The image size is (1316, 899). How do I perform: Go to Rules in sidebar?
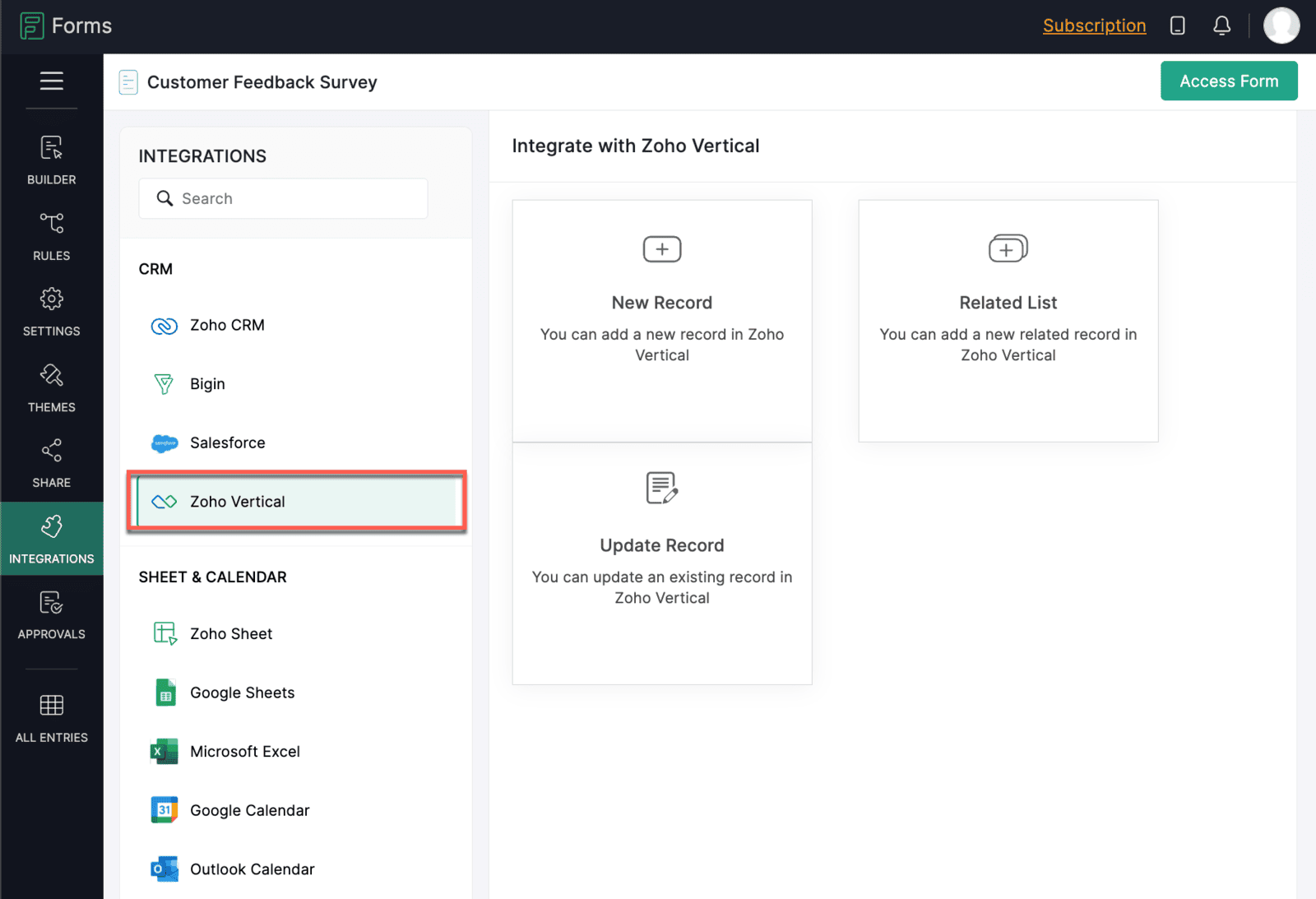51,236
